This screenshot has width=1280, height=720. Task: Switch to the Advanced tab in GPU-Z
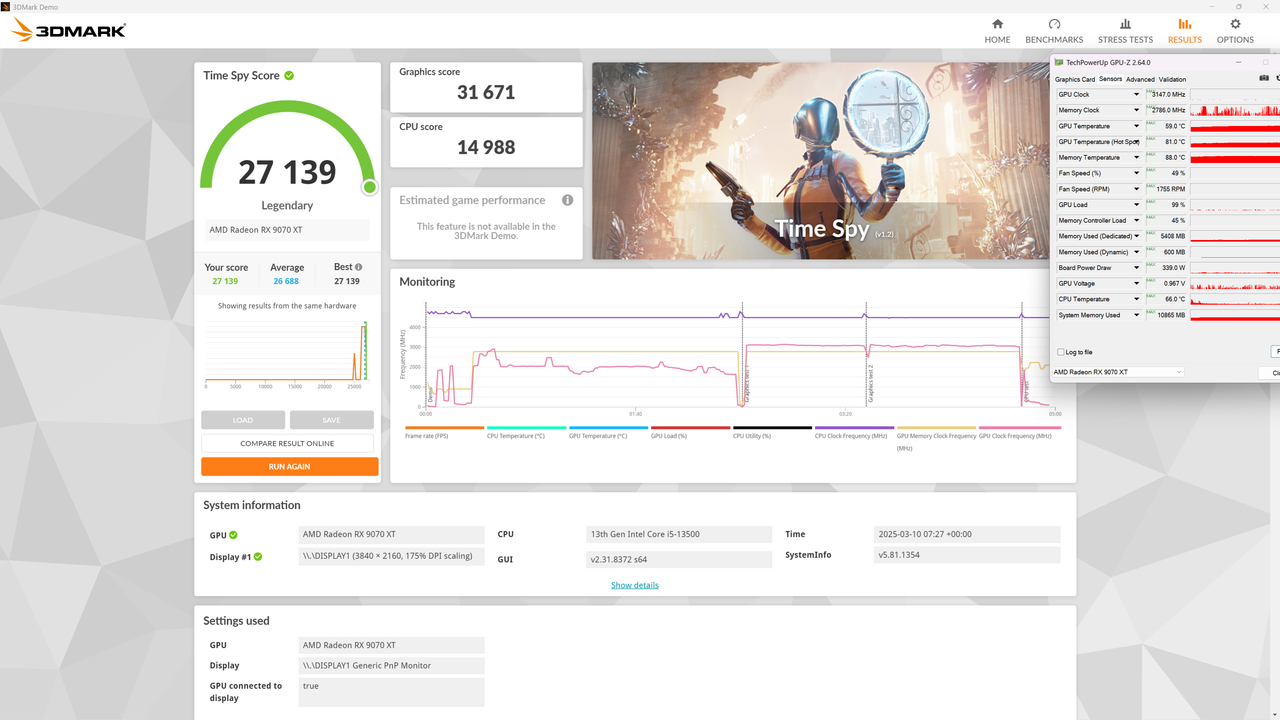[1140, 79]
